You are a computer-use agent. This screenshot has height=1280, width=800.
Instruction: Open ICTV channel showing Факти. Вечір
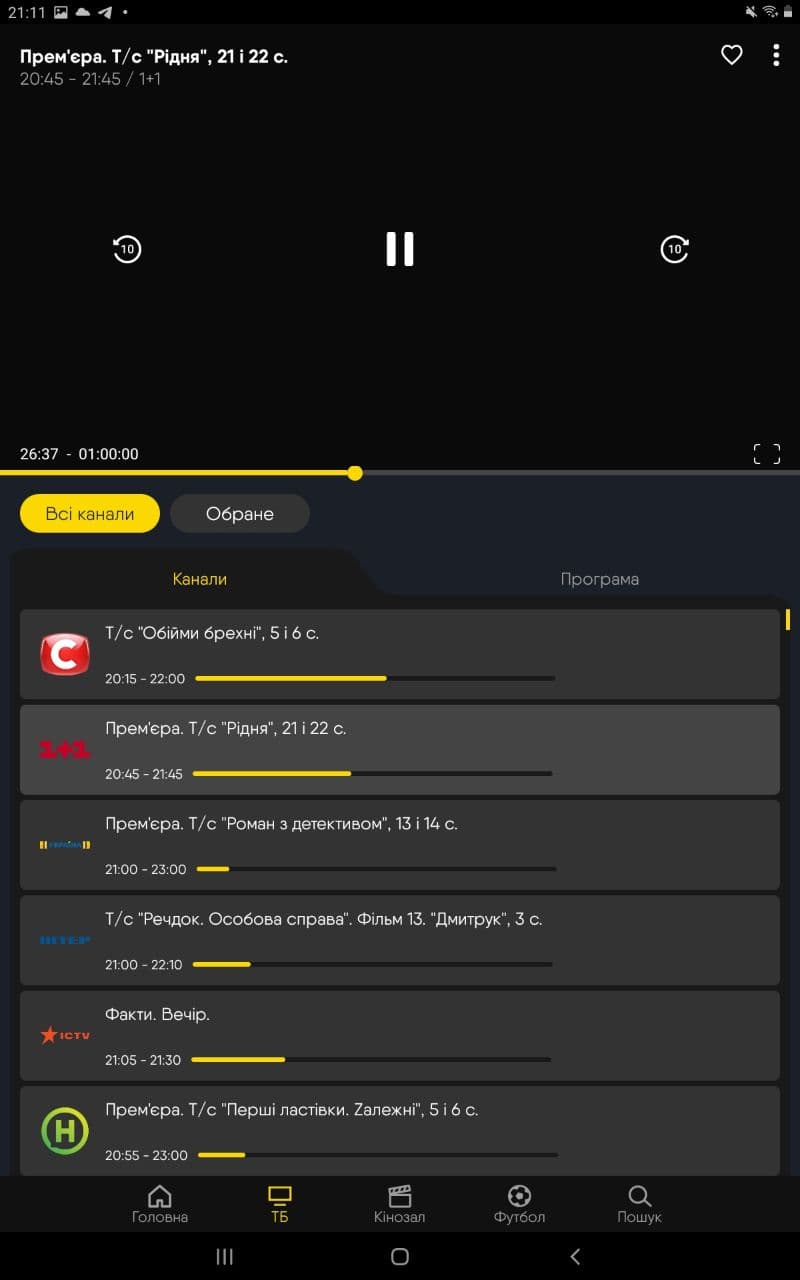click(400, 1035)
